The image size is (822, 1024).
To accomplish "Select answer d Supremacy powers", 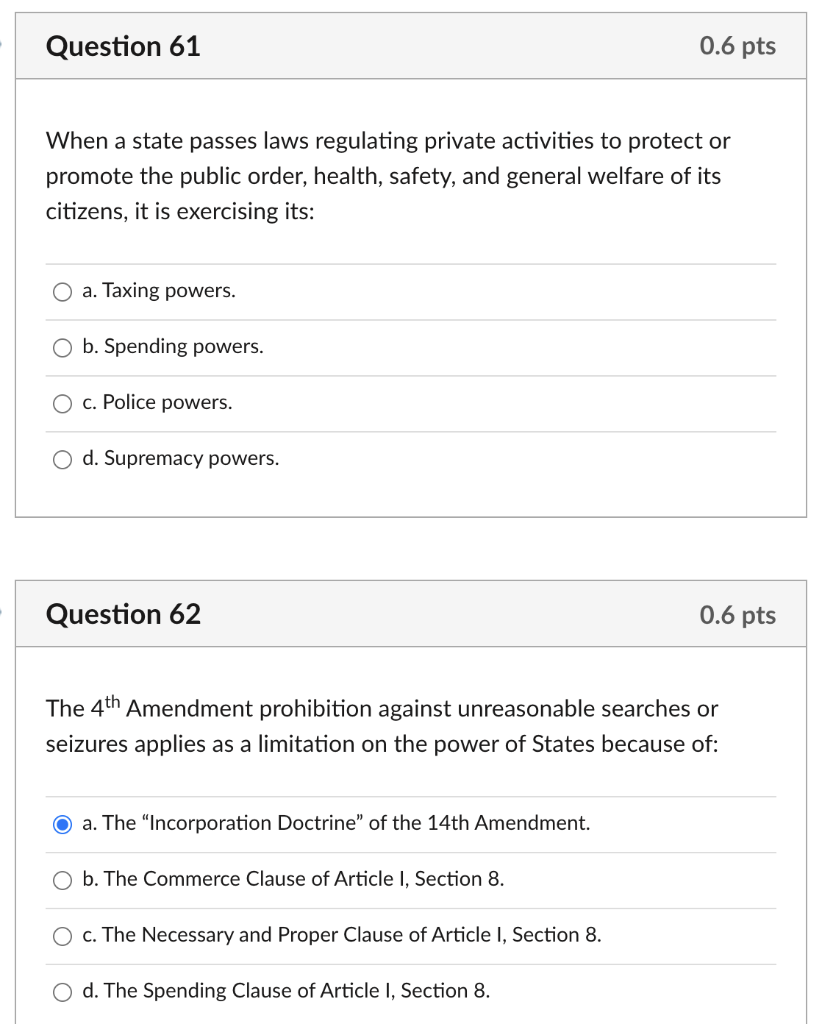I will coord(62,459).
